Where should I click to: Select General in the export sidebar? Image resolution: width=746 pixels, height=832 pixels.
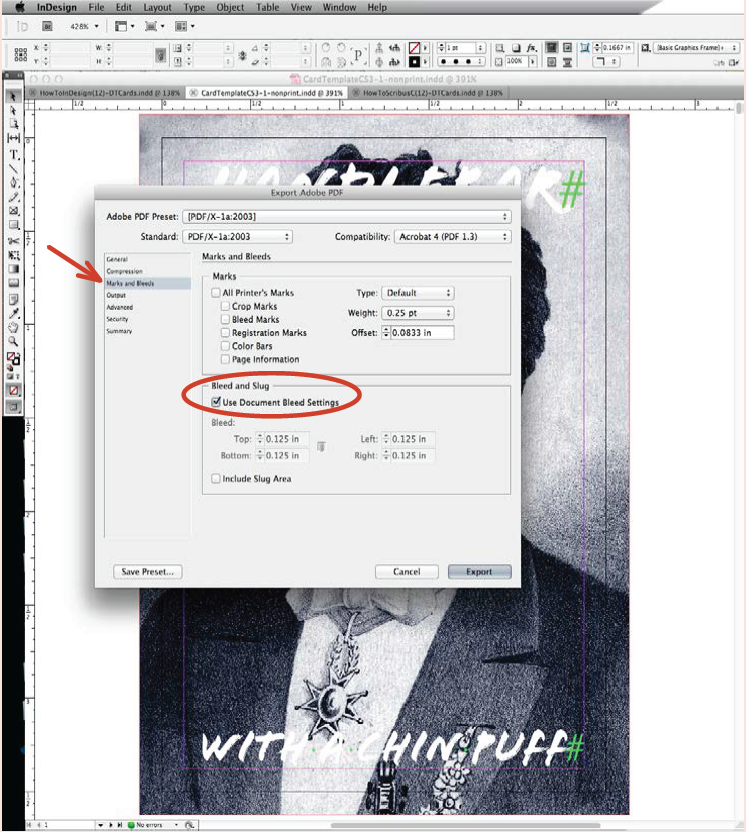pos(148,259)
